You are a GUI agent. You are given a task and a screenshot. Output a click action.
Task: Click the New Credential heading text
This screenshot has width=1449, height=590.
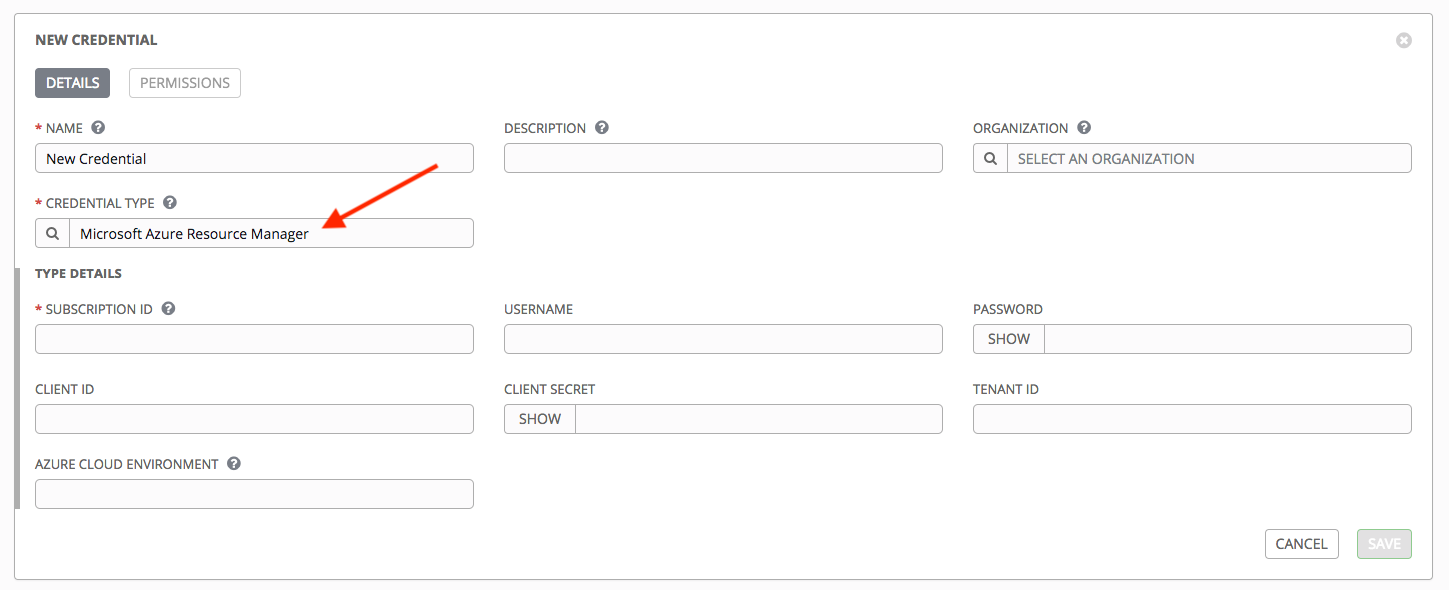[x=96, y=40]
